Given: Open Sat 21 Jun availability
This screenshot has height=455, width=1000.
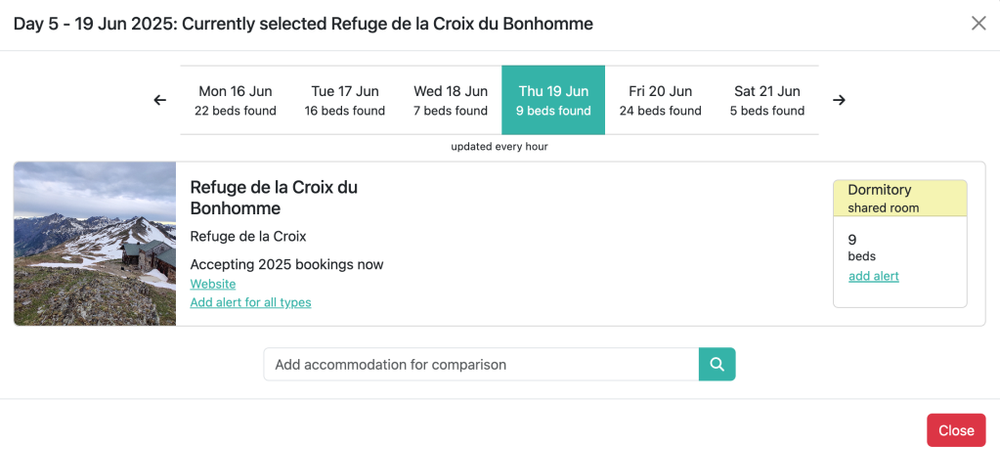Looking at the screenshot, I should 767,100.
